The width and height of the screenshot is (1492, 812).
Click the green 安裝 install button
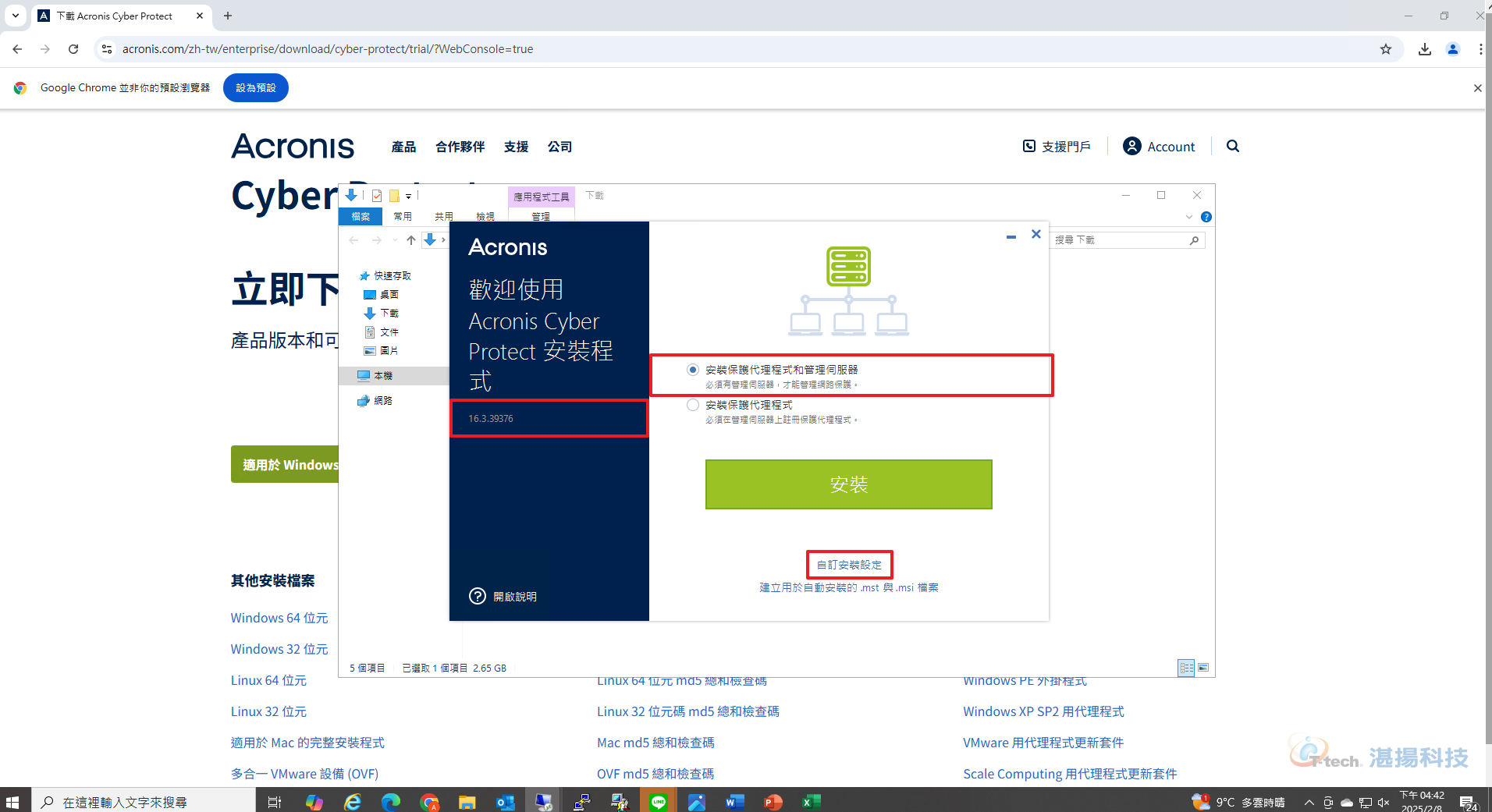pyautogui.click(x=848, y=484)
